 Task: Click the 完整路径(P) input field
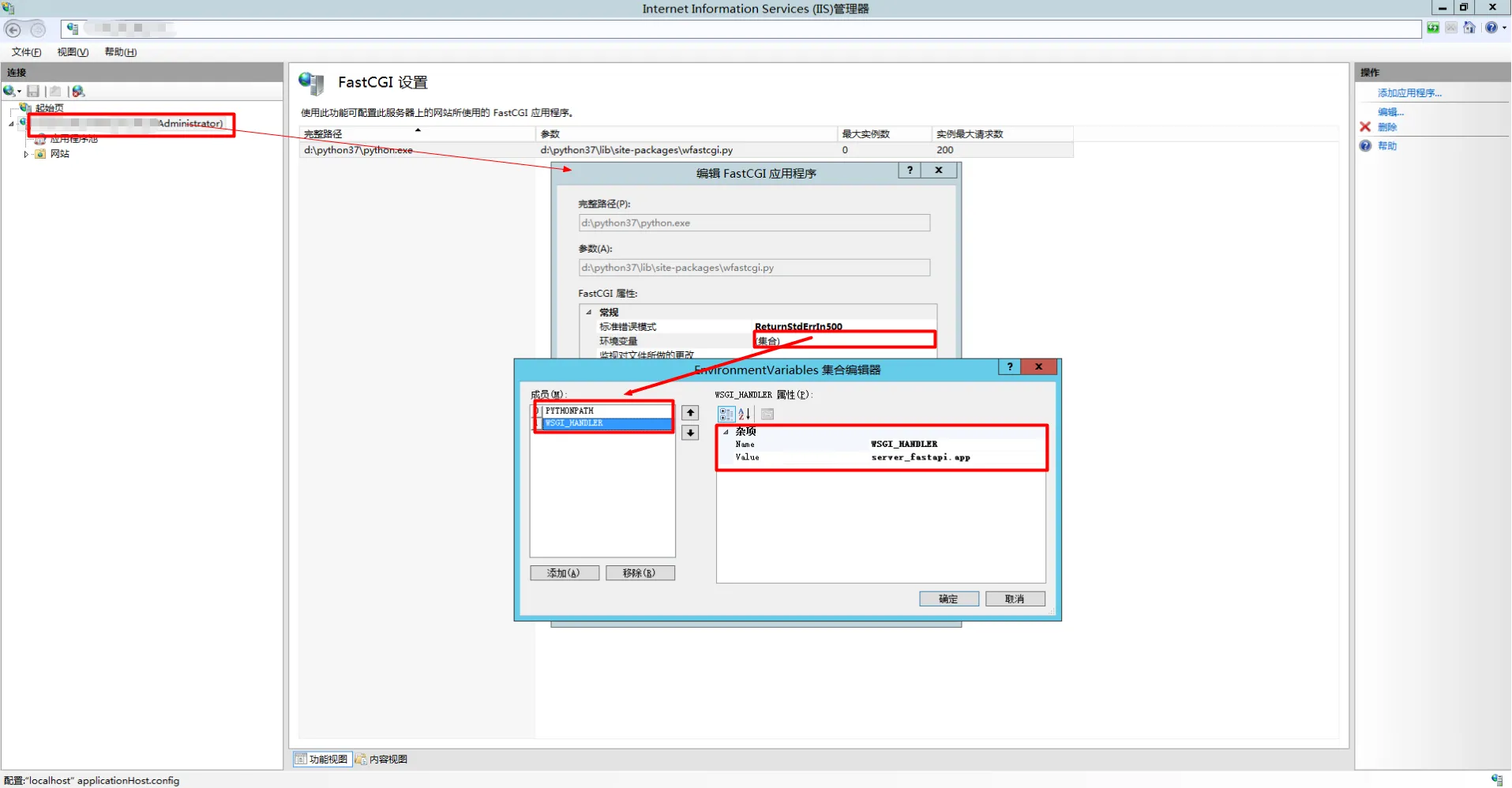tap(754, 223)
